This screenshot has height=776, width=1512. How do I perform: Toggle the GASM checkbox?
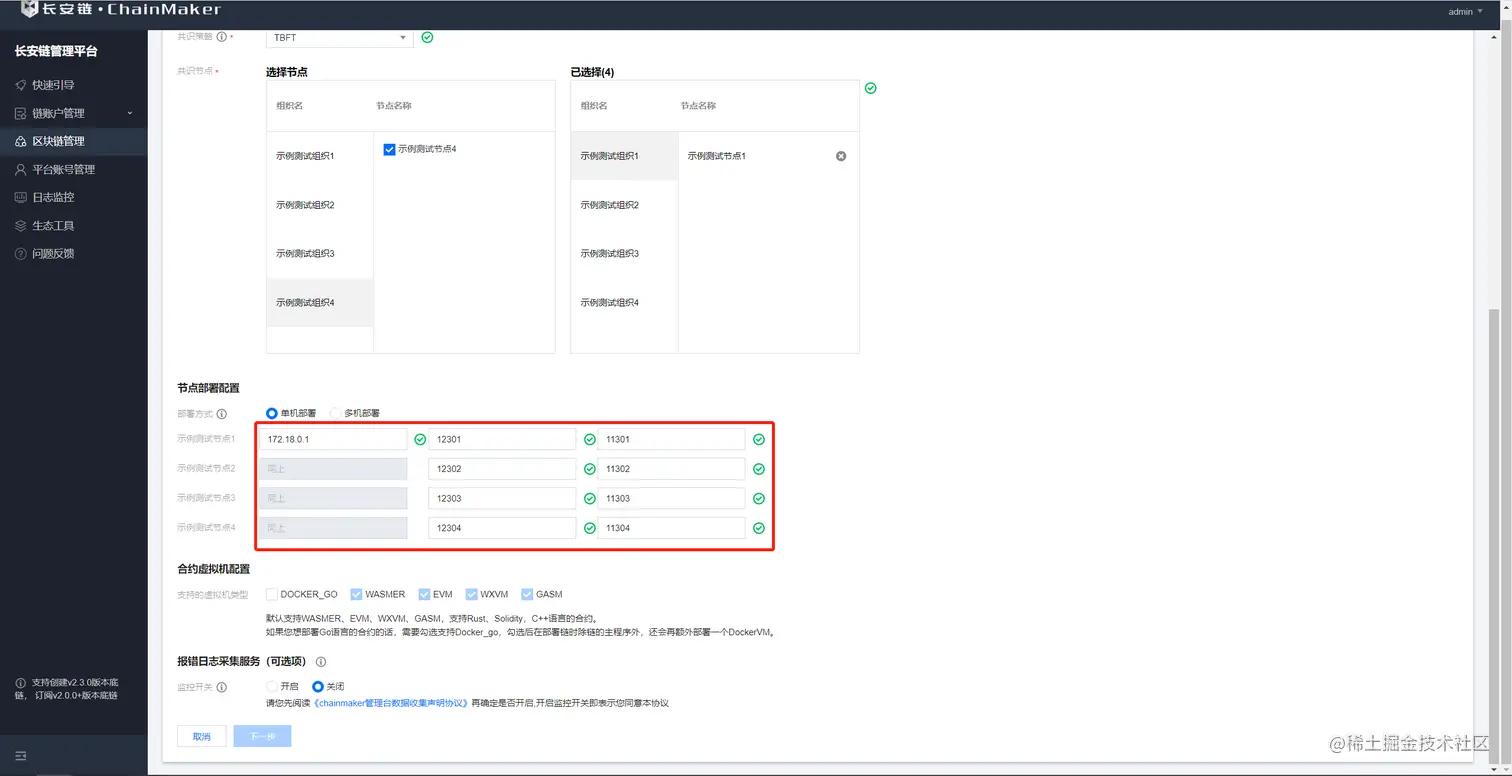pyautogui.click(x=527, y=594)
